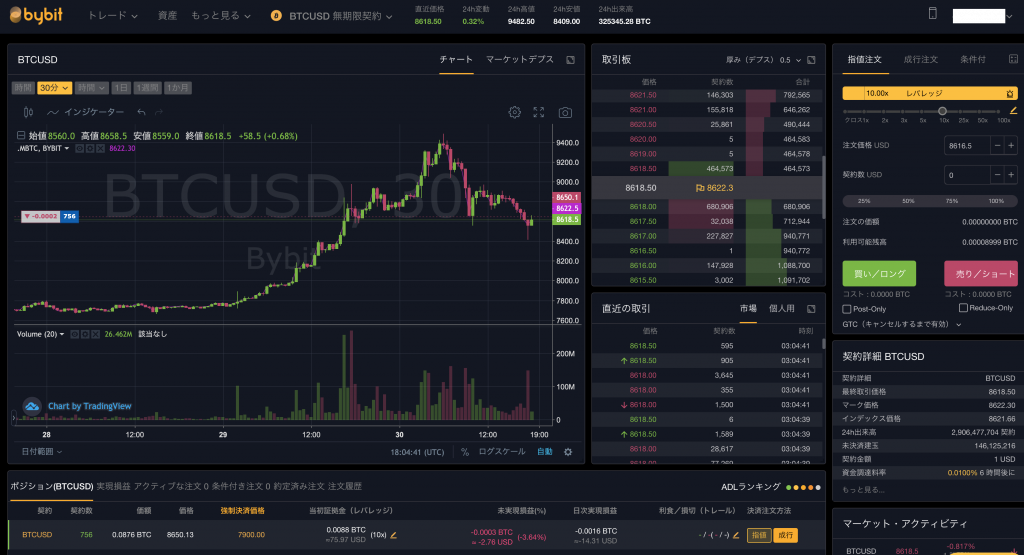Edit take profit/stop loss pencil in the position row
Viewport: 1024px width, 555px height.
pyautogui.click(x=736, y=535)
